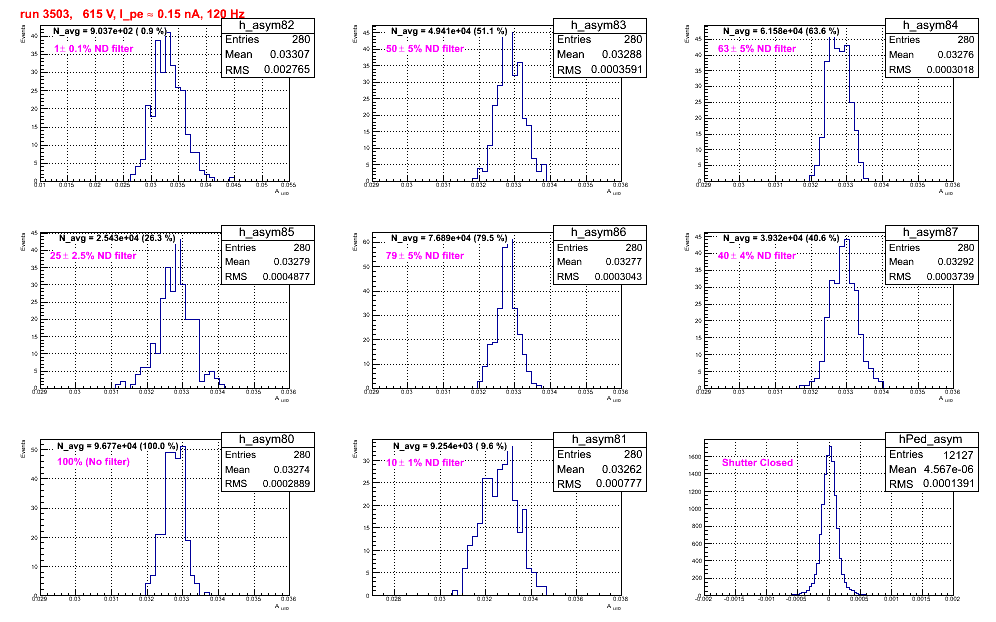Click RMS value 0.0003739 in h_asym87
Image resolution: width=996 pixels, height=622 pixels.
click(x=950, y=277)
